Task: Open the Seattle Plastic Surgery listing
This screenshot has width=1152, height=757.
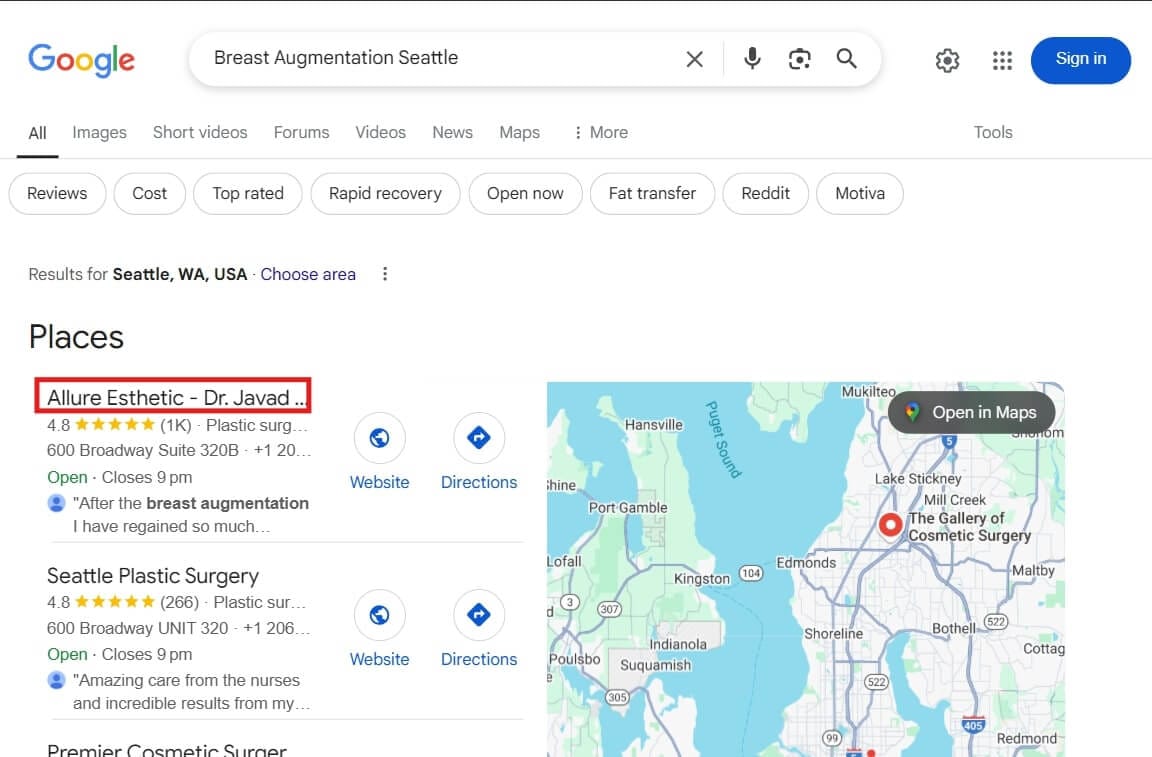Action: click(x=153, y=575)
